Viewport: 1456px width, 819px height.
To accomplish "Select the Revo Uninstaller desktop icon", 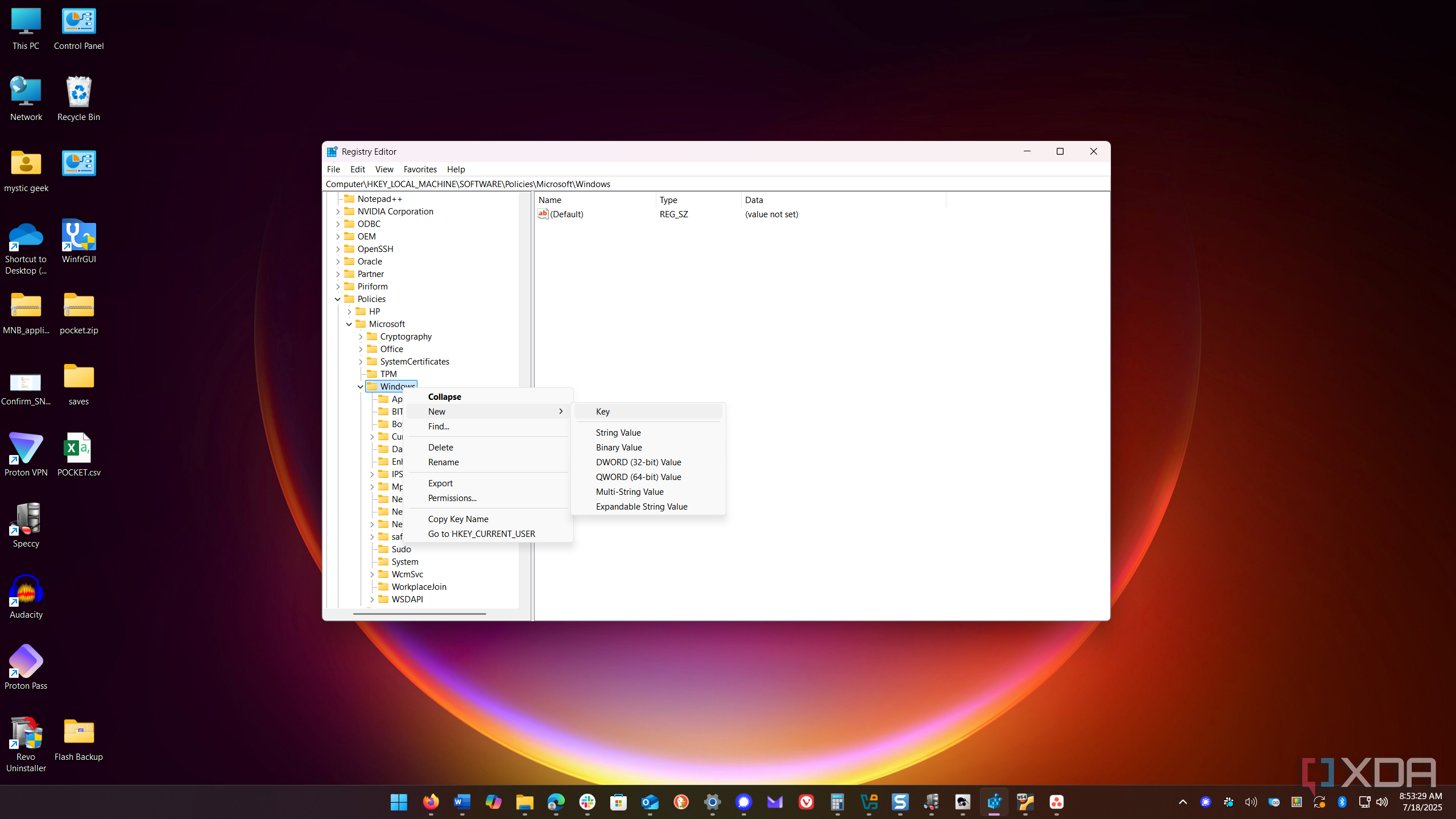I will [x=26, y=744].
